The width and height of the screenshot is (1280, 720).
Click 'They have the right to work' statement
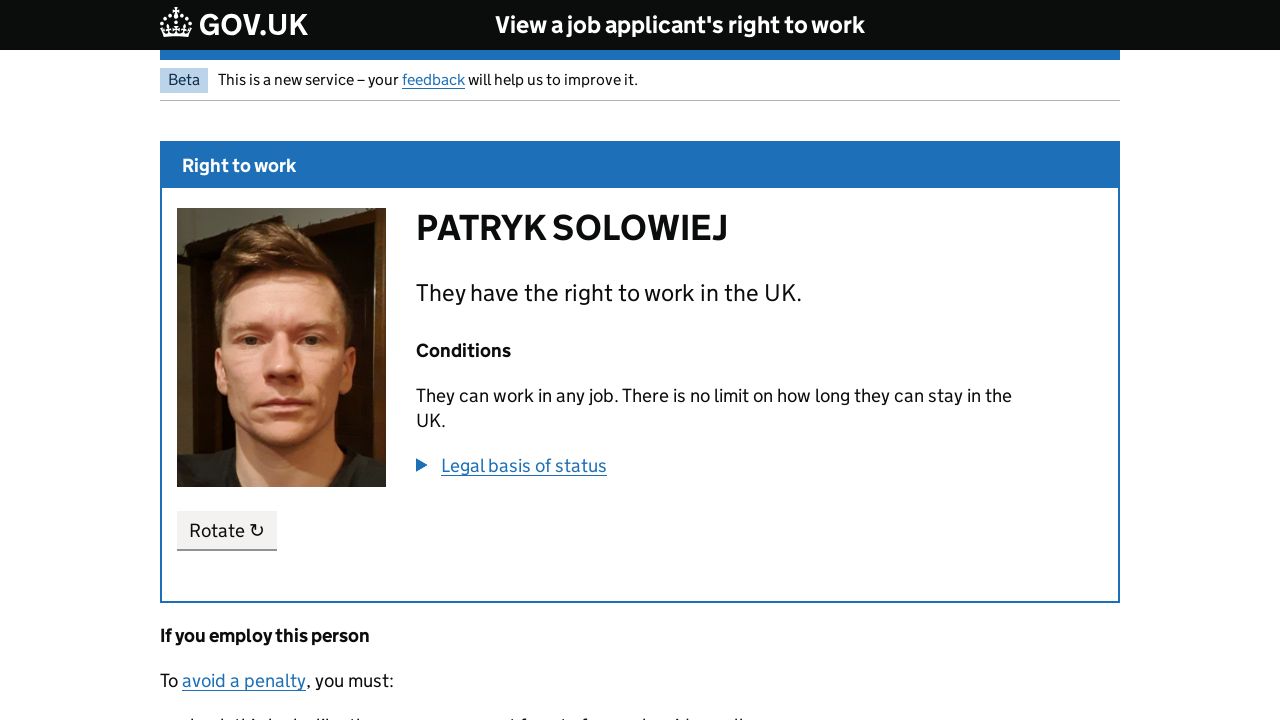coord(608,293)
